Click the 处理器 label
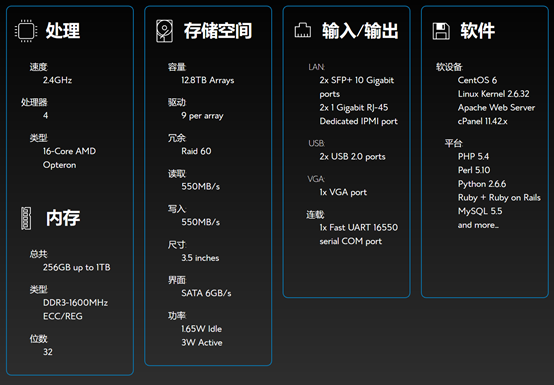The height and width of the screenshot is (385, 554). 34,102
